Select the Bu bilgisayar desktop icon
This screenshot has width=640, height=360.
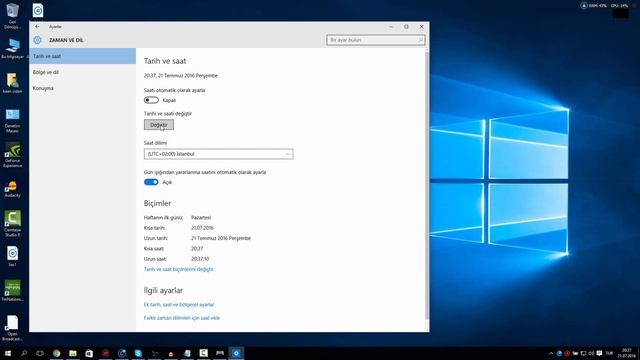coord(13,49)
